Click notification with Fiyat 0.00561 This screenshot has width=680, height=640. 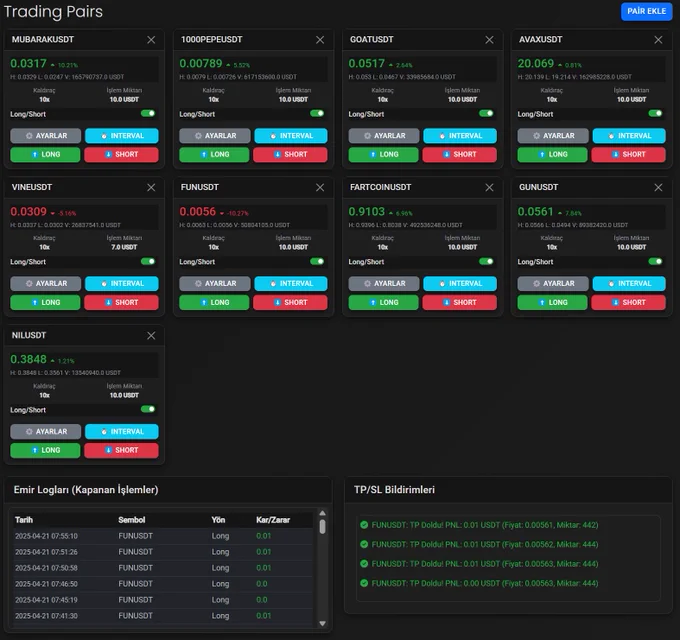tap(479, 525)
